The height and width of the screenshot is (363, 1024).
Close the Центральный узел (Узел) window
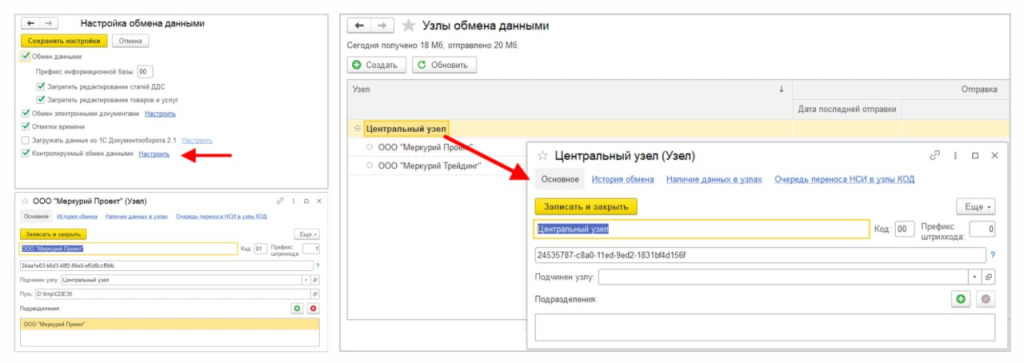pos(995,155)
